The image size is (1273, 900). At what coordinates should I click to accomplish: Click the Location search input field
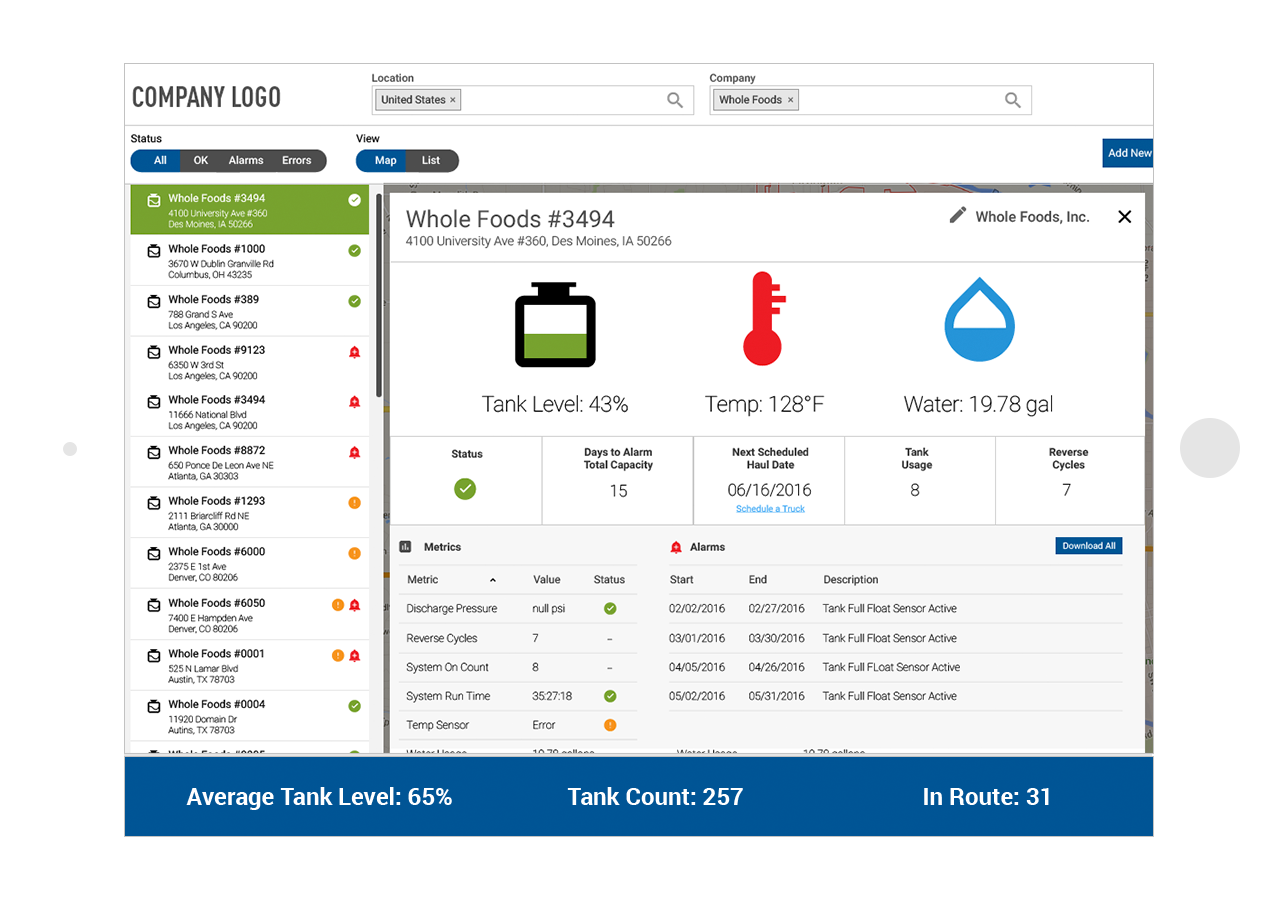click(x=533, y=100)
